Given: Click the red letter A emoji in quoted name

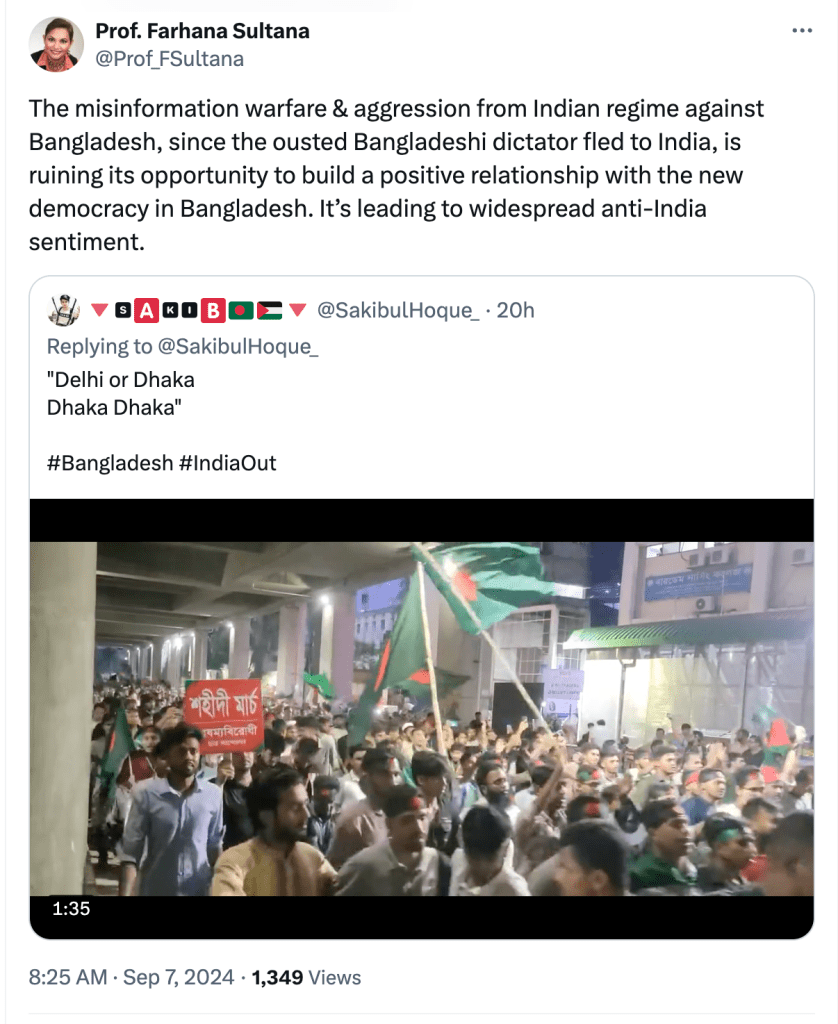Looking at the screenshot, I should click(147, 311).
